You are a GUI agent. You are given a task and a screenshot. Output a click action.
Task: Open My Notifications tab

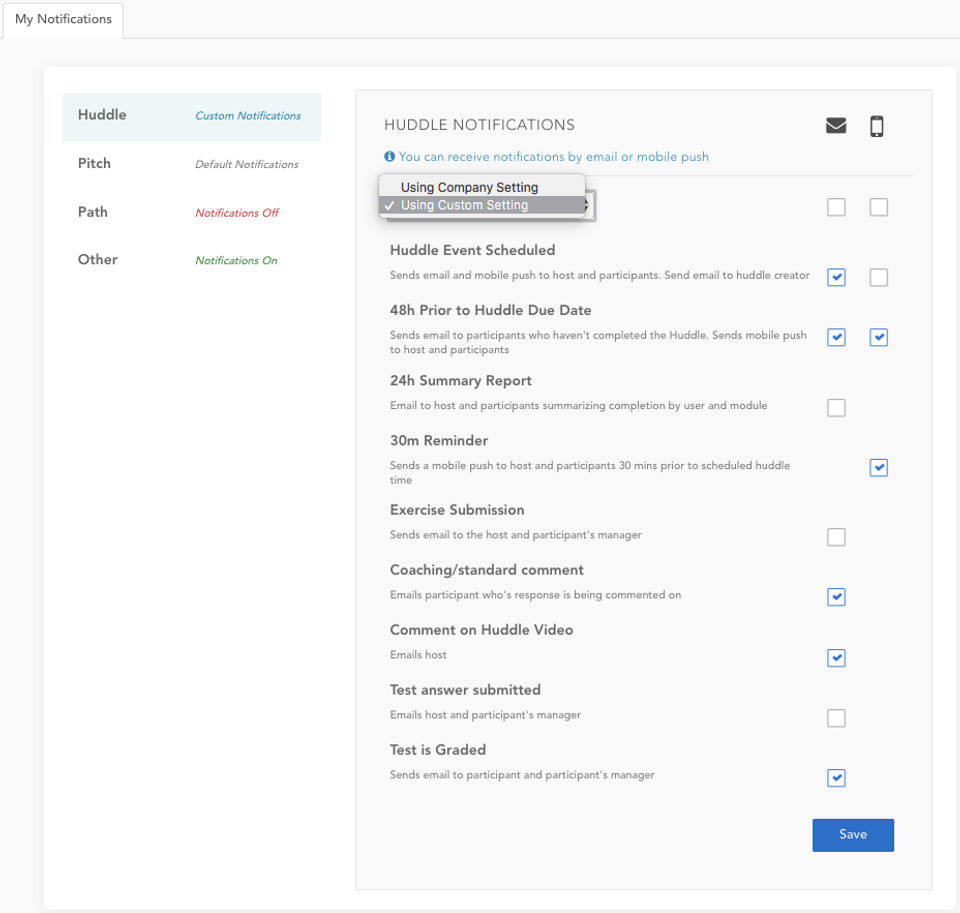63,20
